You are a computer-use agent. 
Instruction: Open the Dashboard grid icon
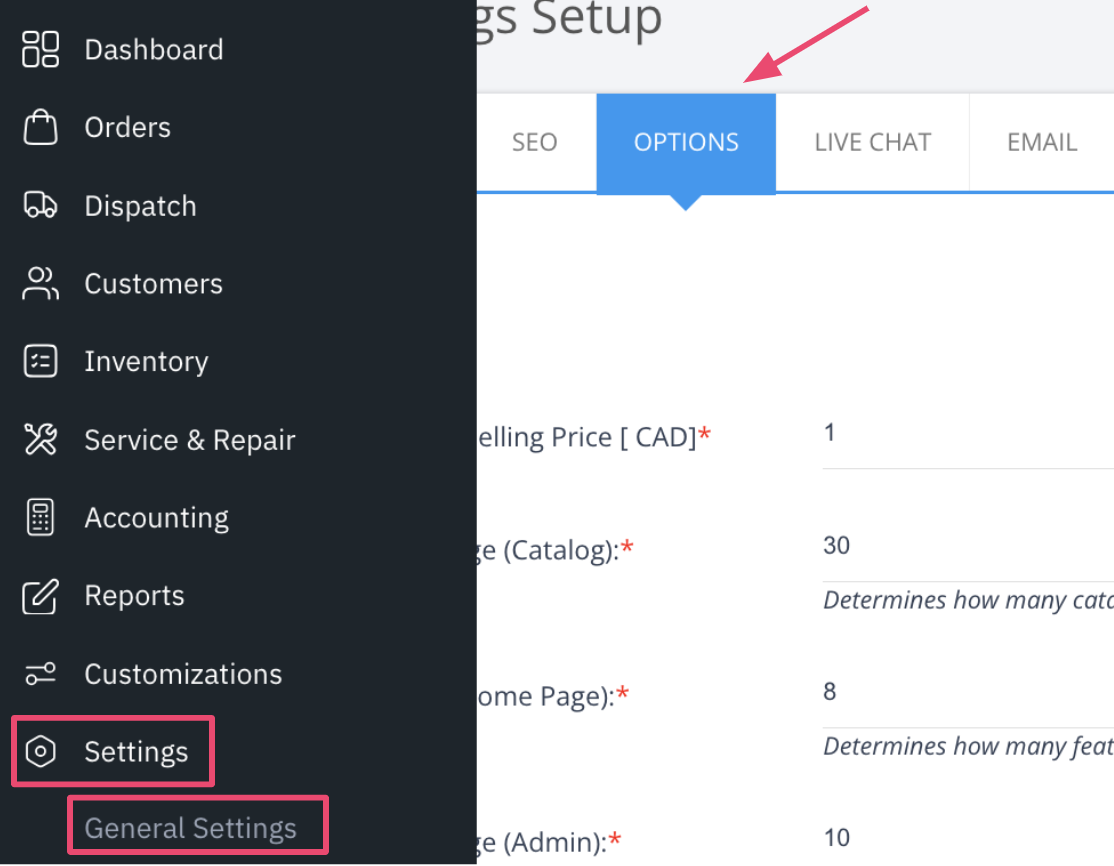tap(40, 49)
